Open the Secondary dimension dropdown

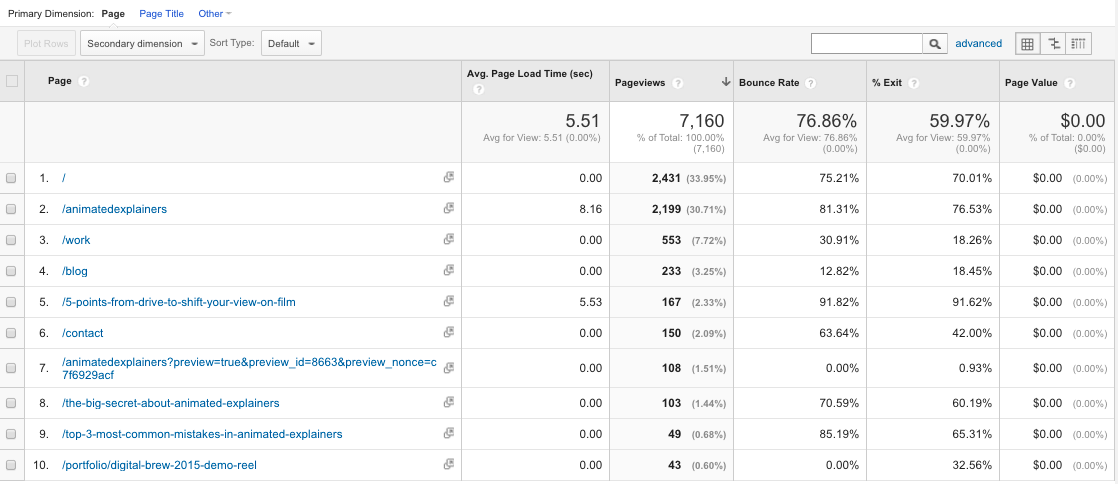[143, 43]
